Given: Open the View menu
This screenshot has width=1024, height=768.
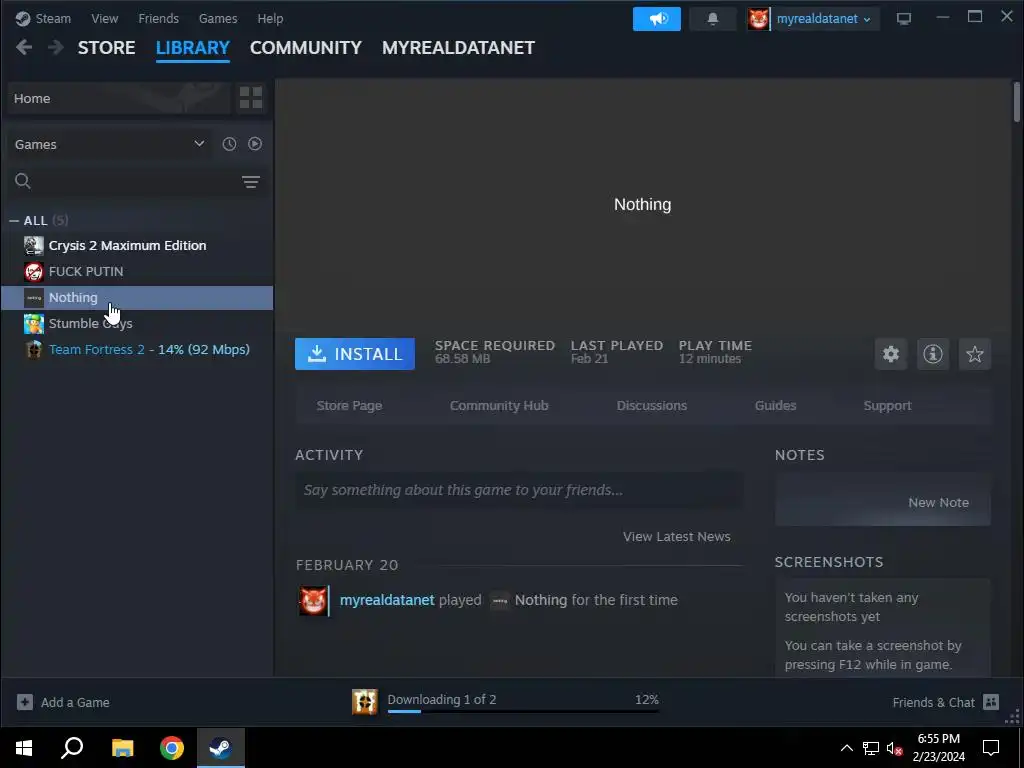Looking at the screenshot, I should coord(104,18).
